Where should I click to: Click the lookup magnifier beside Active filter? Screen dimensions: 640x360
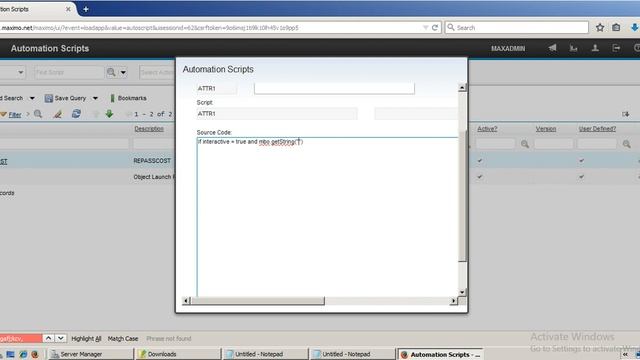pos(525,144)
